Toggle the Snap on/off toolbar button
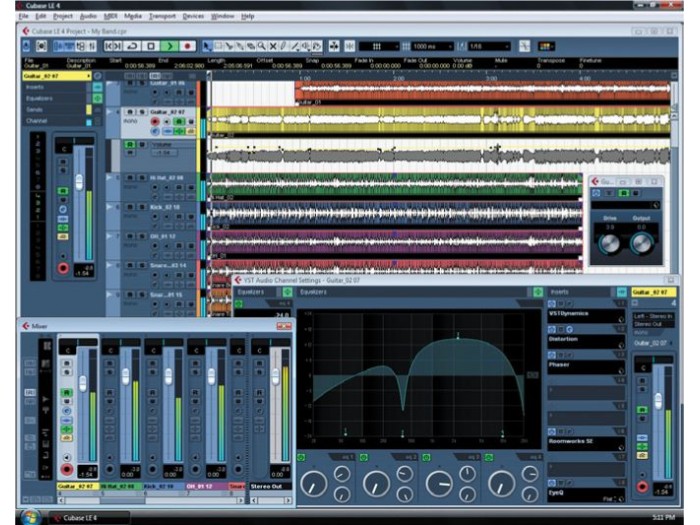This screenshot has height=525, width=700. 350,46
